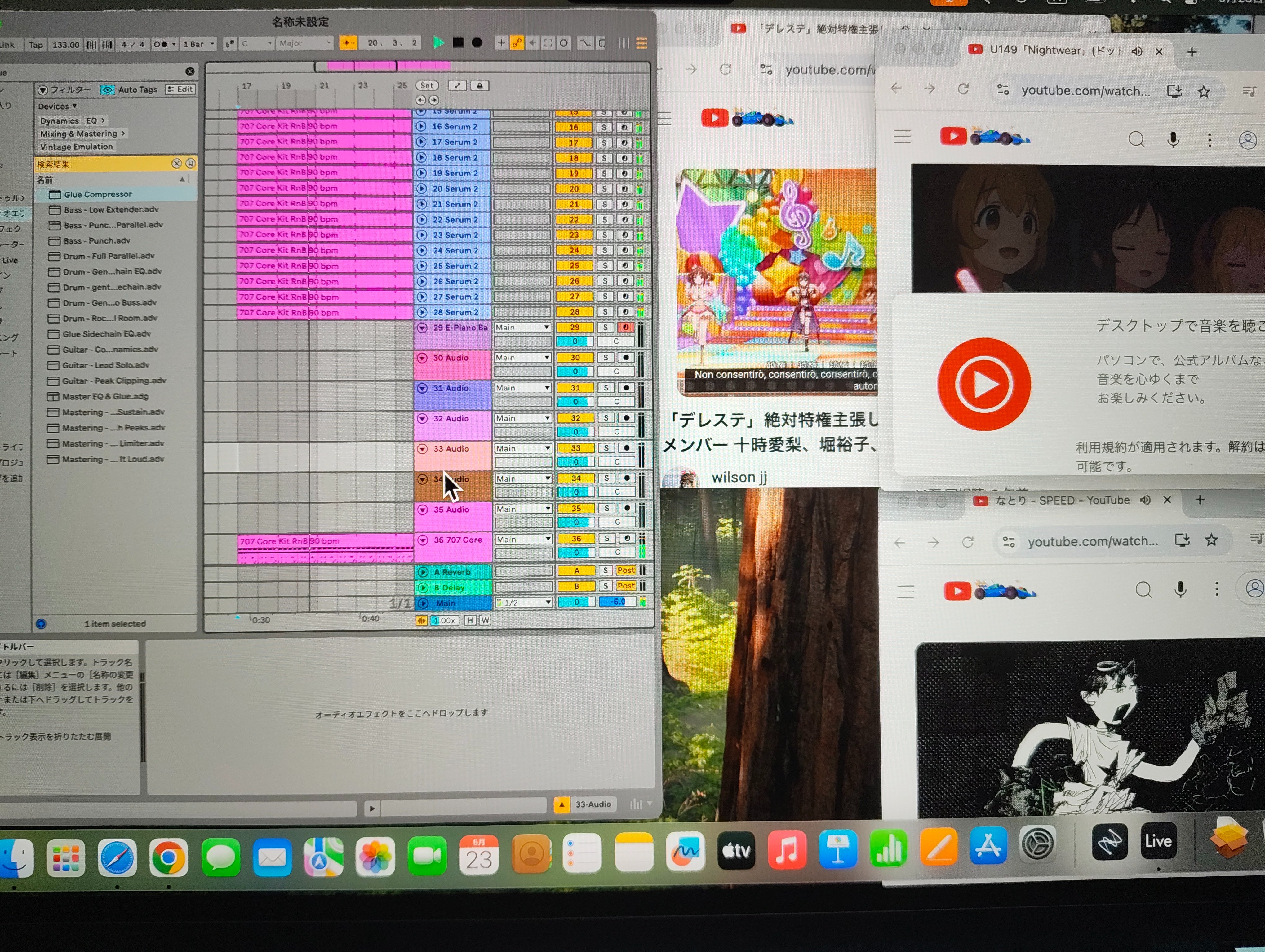Select Guitar - Lead Solo.adv preset

click(106, 364)
